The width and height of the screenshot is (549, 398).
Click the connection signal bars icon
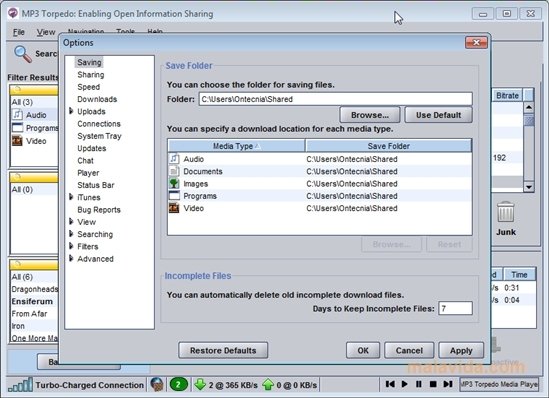20,385
